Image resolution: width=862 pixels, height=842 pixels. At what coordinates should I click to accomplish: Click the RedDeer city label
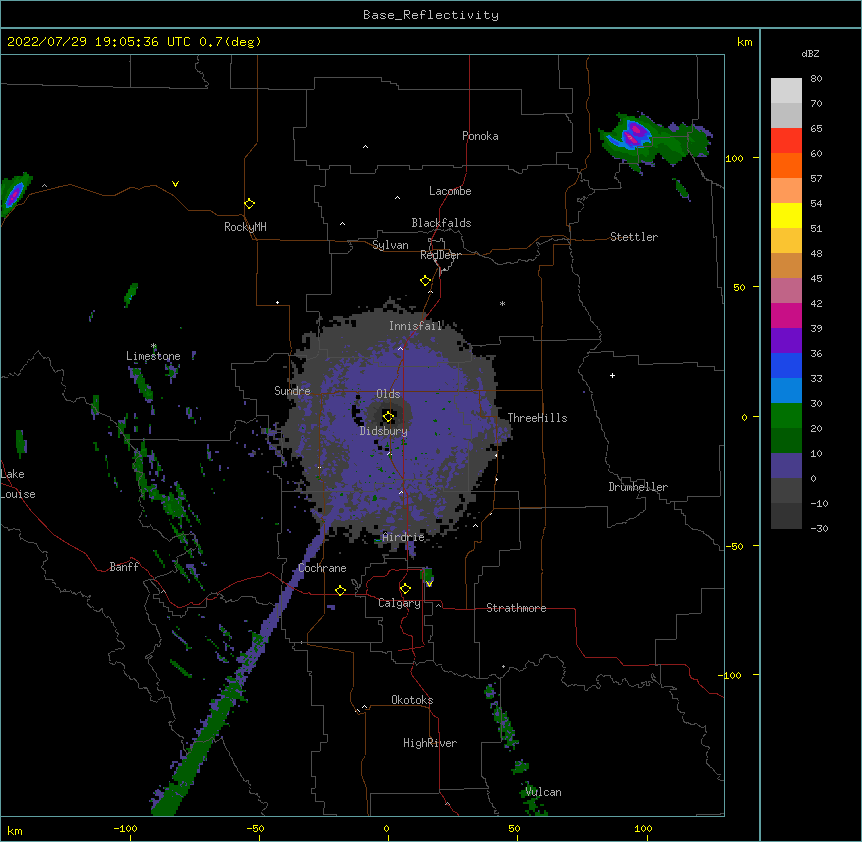point(440,255)
